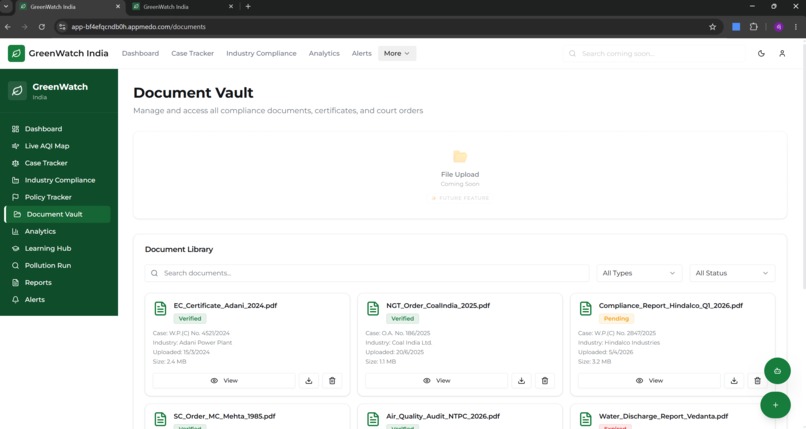Click the browser address bar URL

(138, 27)
